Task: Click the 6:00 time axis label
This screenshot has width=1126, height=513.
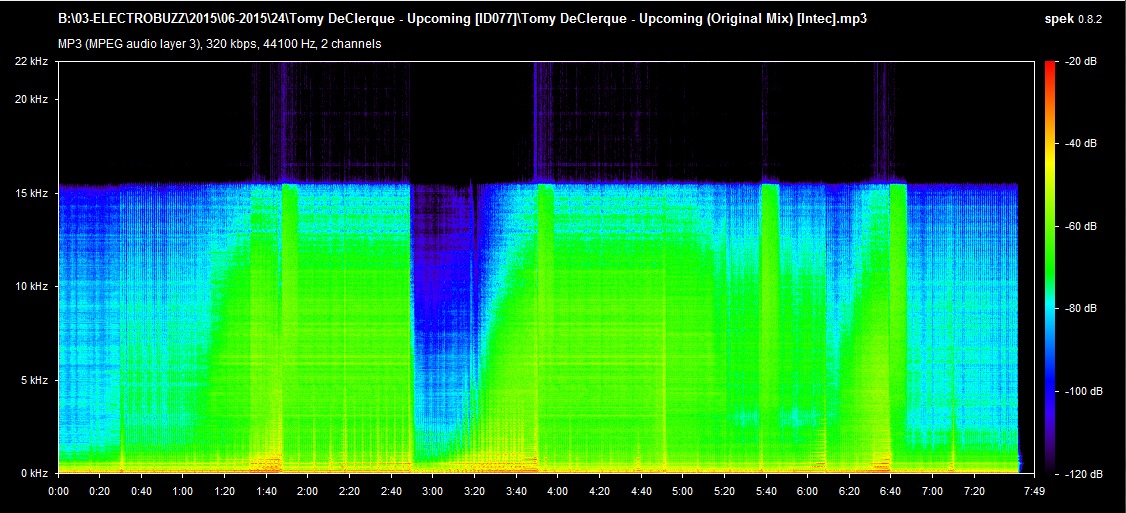Action: coord(808,491)
